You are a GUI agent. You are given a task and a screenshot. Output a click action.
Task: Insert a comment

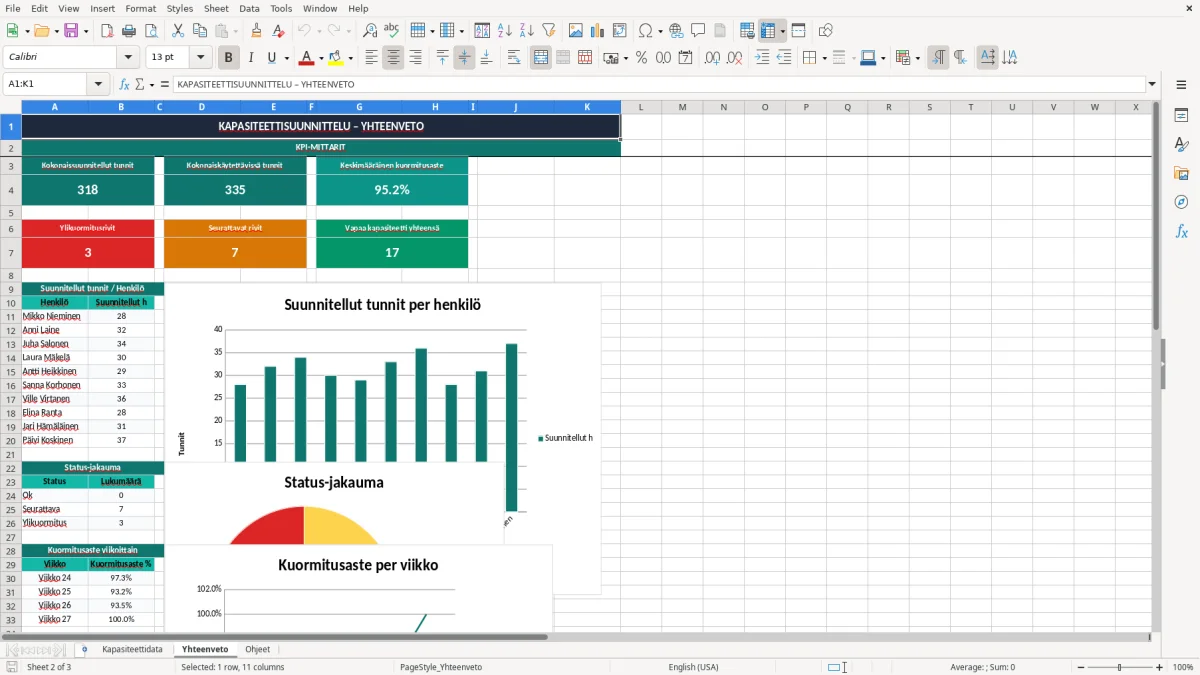(698, 31)
